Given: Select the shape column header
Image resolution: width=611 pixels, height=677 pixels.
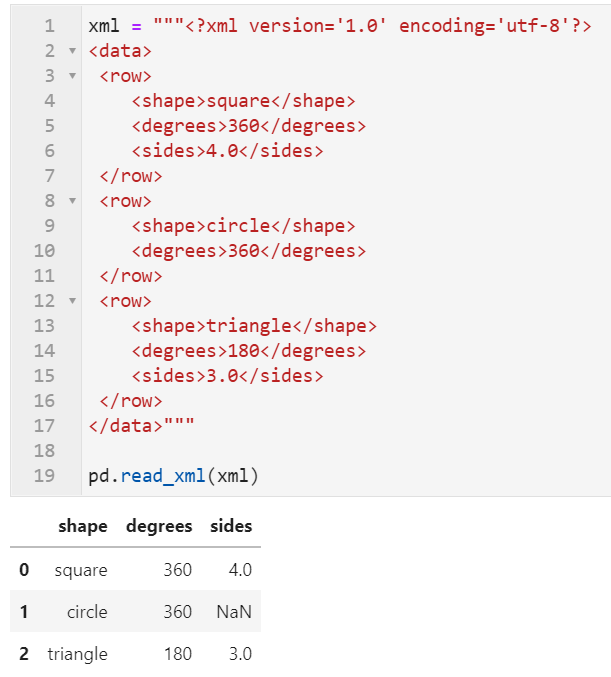Looking at the screenshot, I should click(x=83, y=526).
